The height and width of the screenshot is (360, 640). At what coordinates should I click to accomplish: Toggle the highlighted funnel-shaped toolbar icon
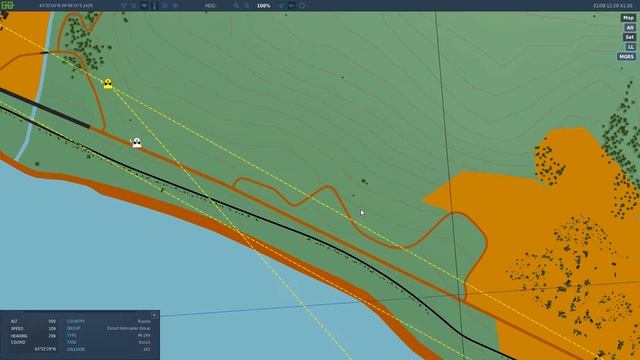(144, 6)
